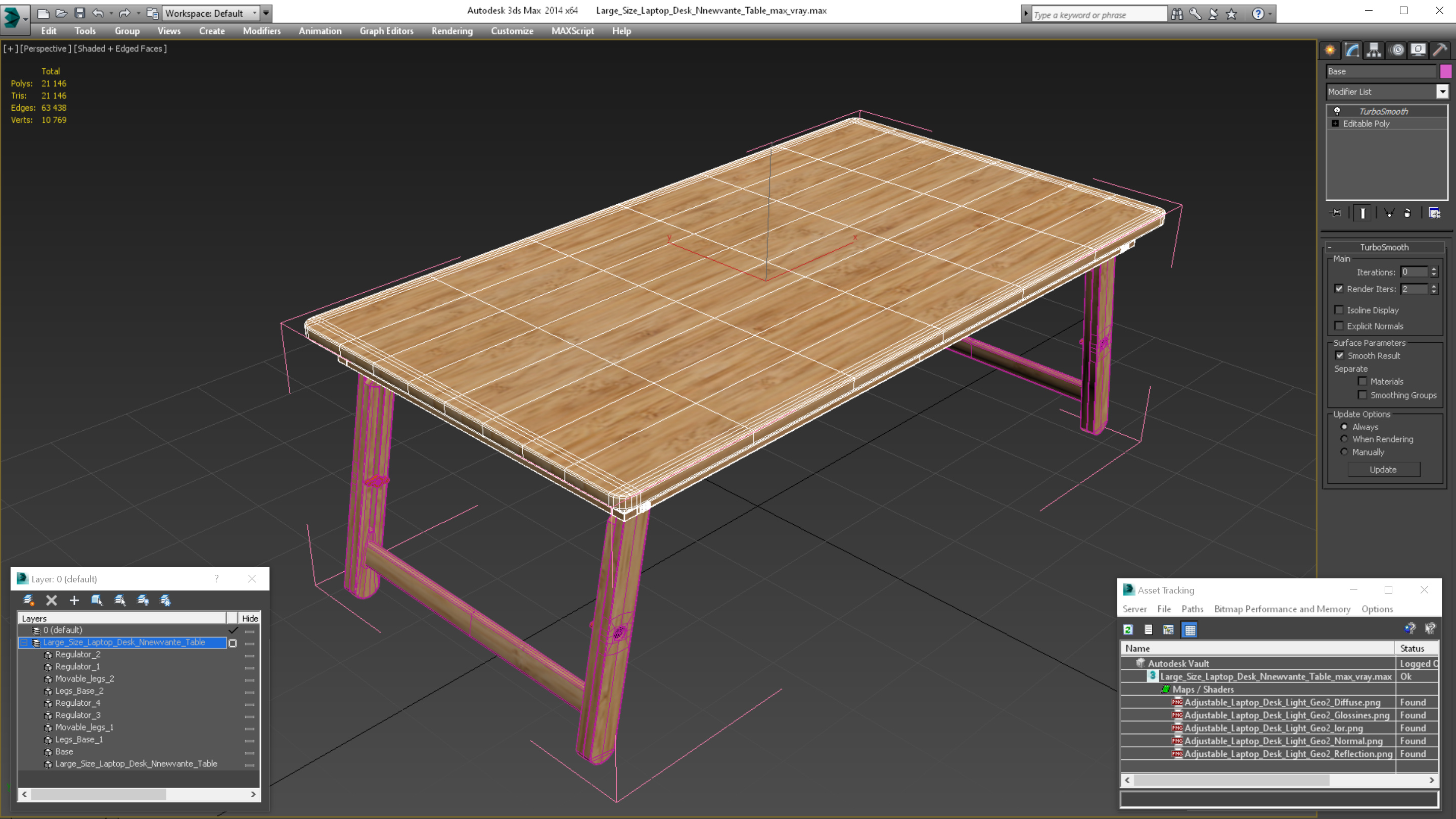The width and height of the screenshot is (1456, 819).
Task: Click the pink object color swatch
Action: 1445,71
